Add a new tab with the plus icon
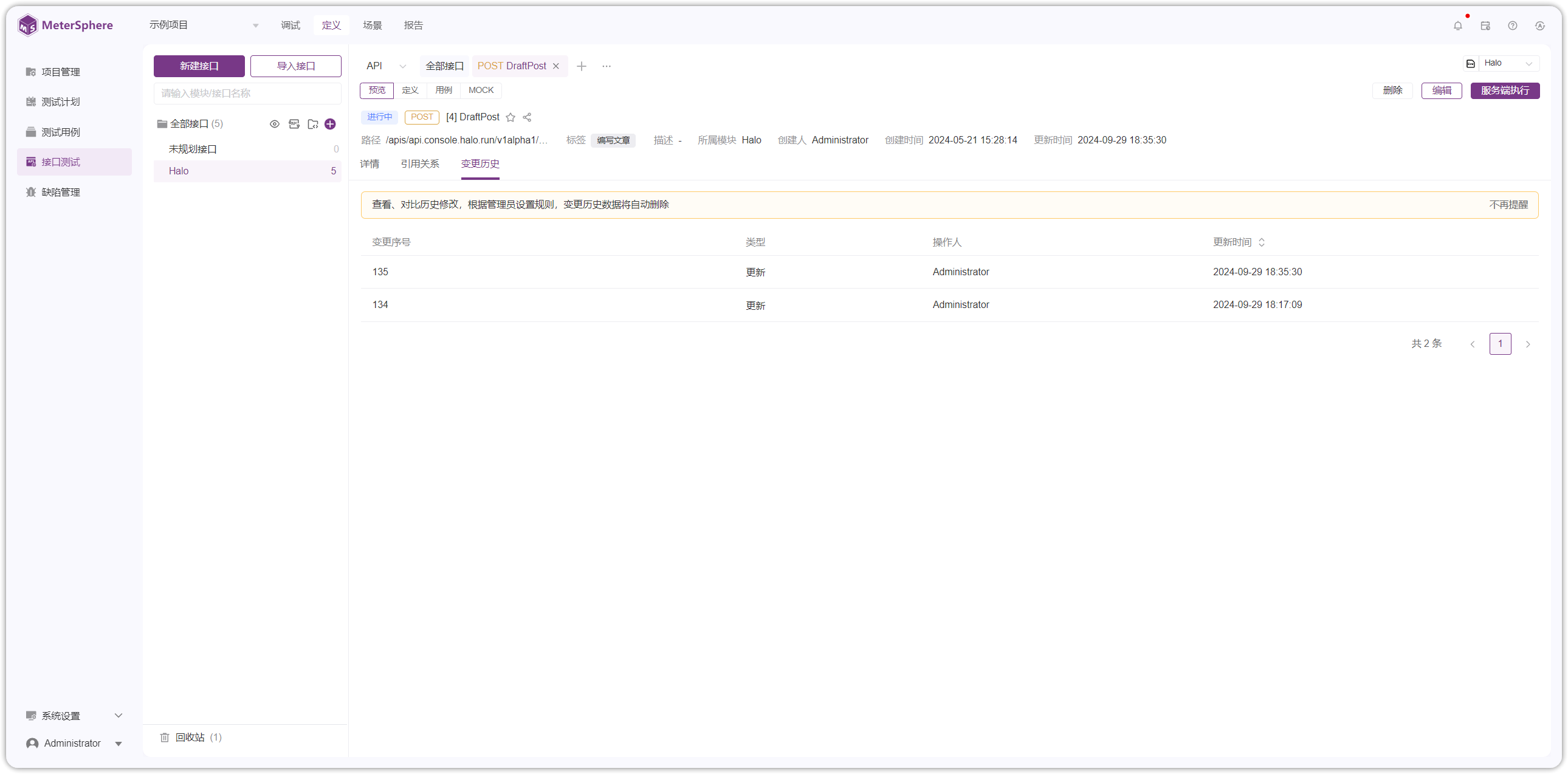 pyautogui.click(x=581, y=66)
